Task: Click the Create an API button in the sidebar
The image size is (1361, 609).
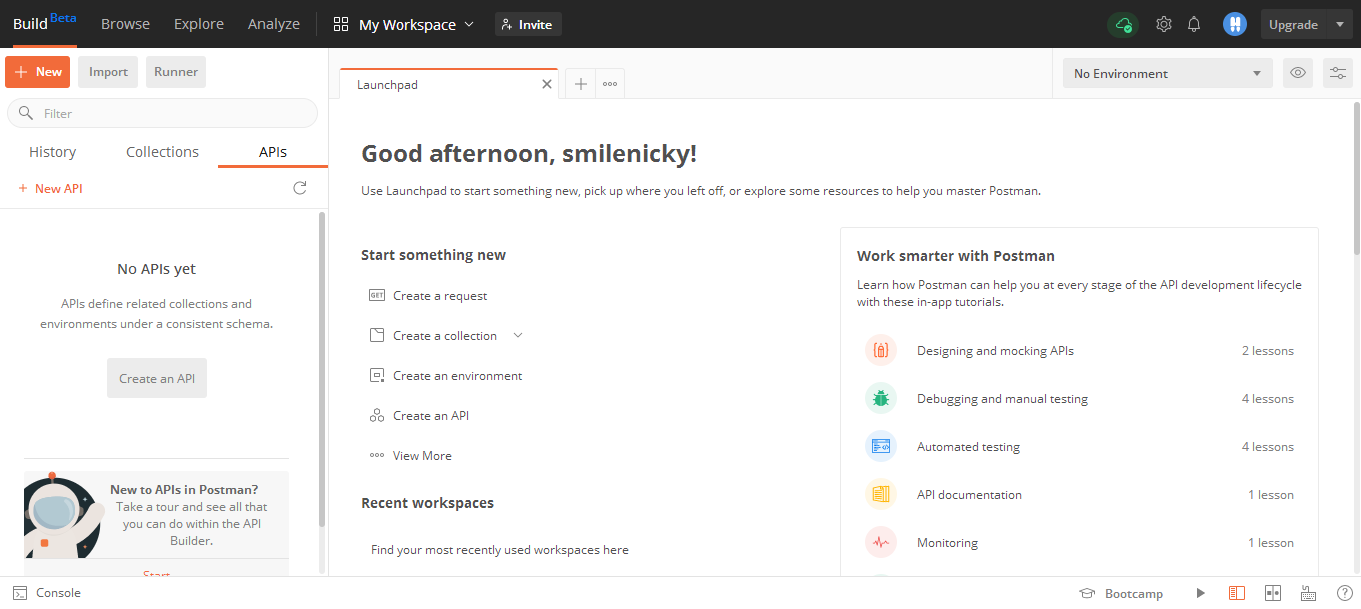Action: [x=157, y=378]
